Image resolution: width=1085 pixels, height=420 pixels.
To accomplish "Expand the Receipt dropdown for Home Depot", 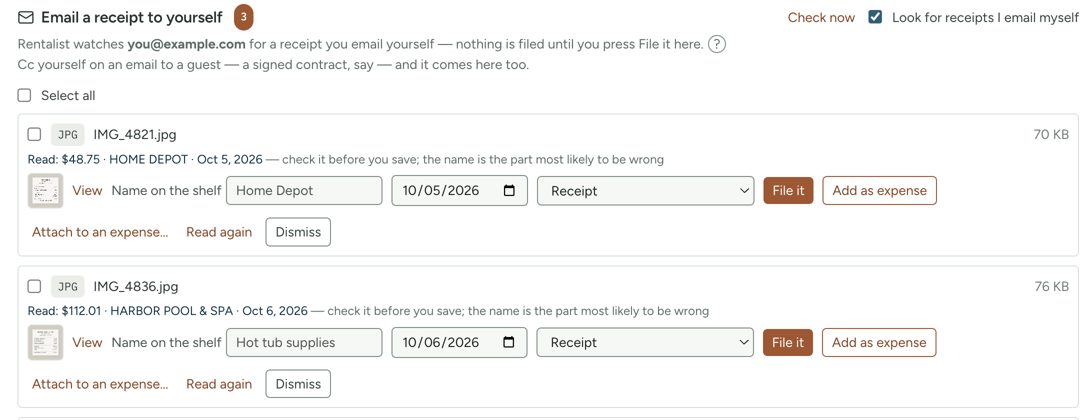I will [646, 190].
